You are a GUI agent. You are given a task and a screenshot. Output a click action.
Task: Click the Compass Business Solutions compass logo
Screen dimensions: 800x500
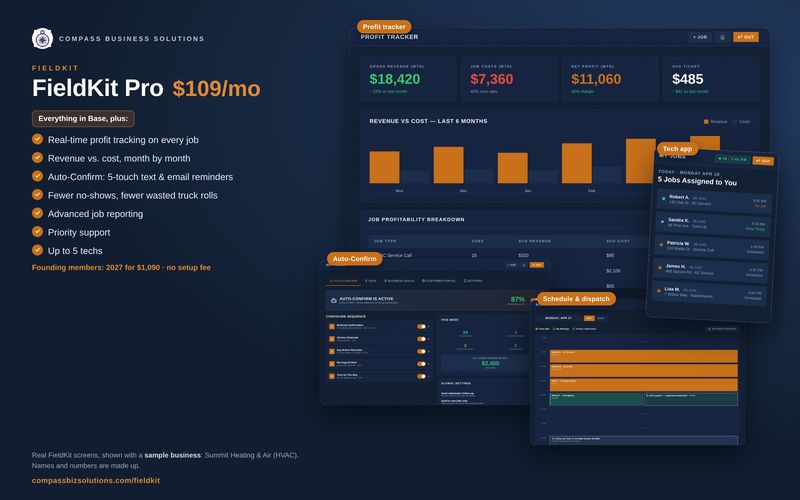click(x=42, y=38)
